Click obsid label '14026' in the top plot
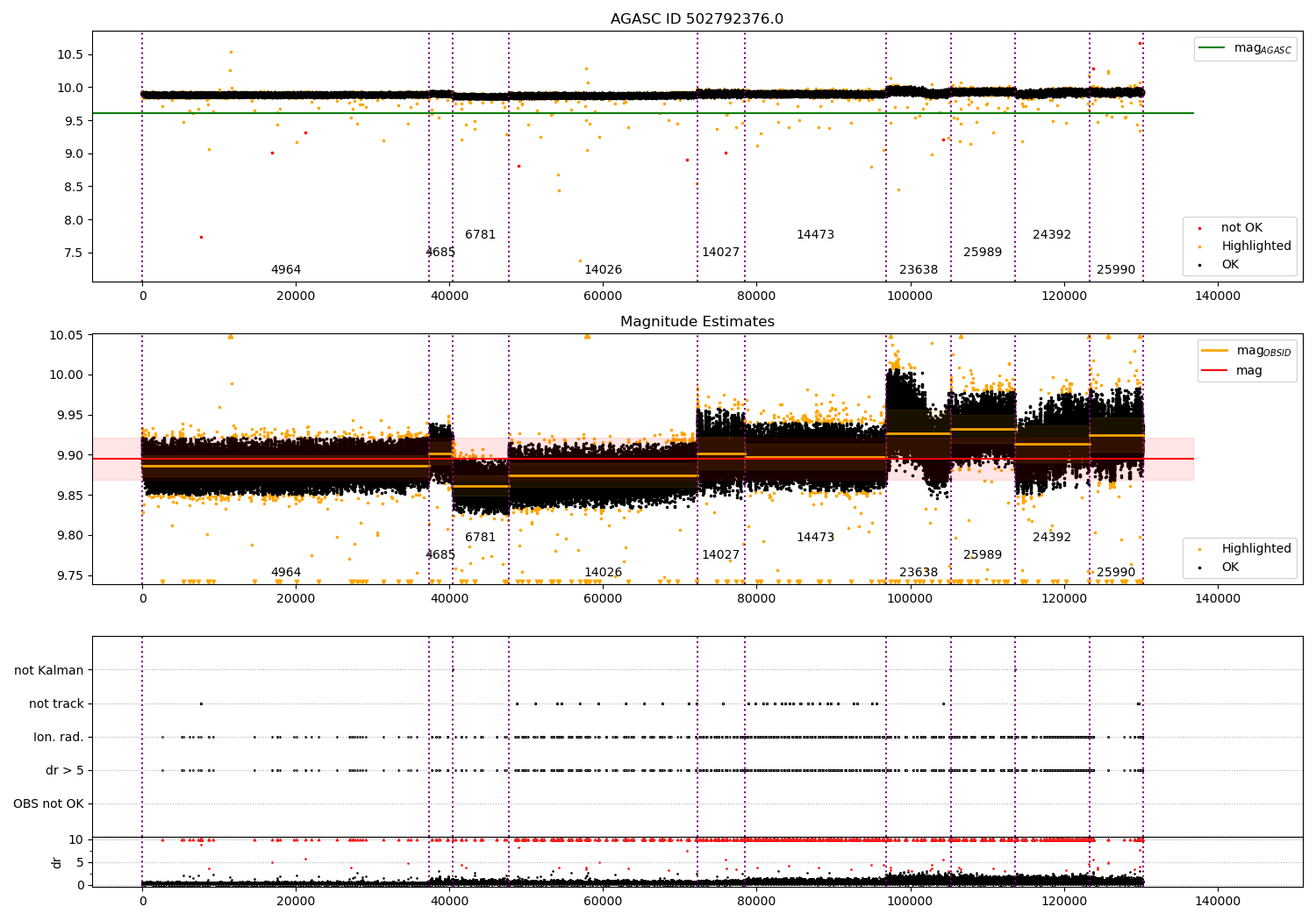Screen dimensions: 1316x921 click(604, 270)
